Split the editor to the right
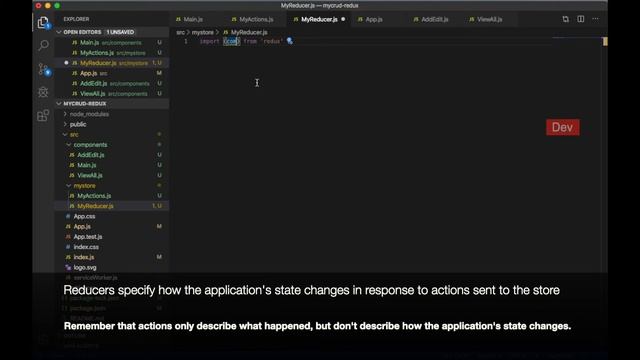 point(580,19)
